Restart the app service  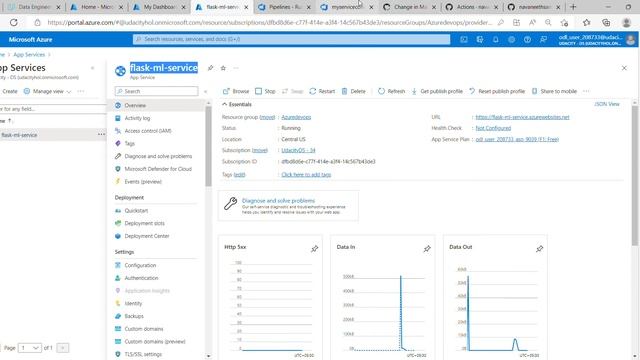coord(322,91)
